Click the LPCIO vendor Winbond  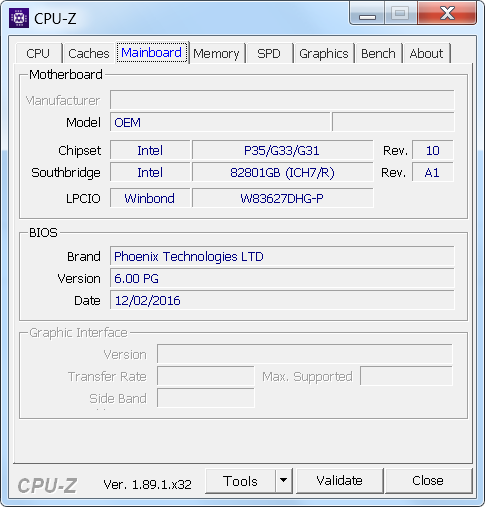pyautogui.click(x=150, y=198)
